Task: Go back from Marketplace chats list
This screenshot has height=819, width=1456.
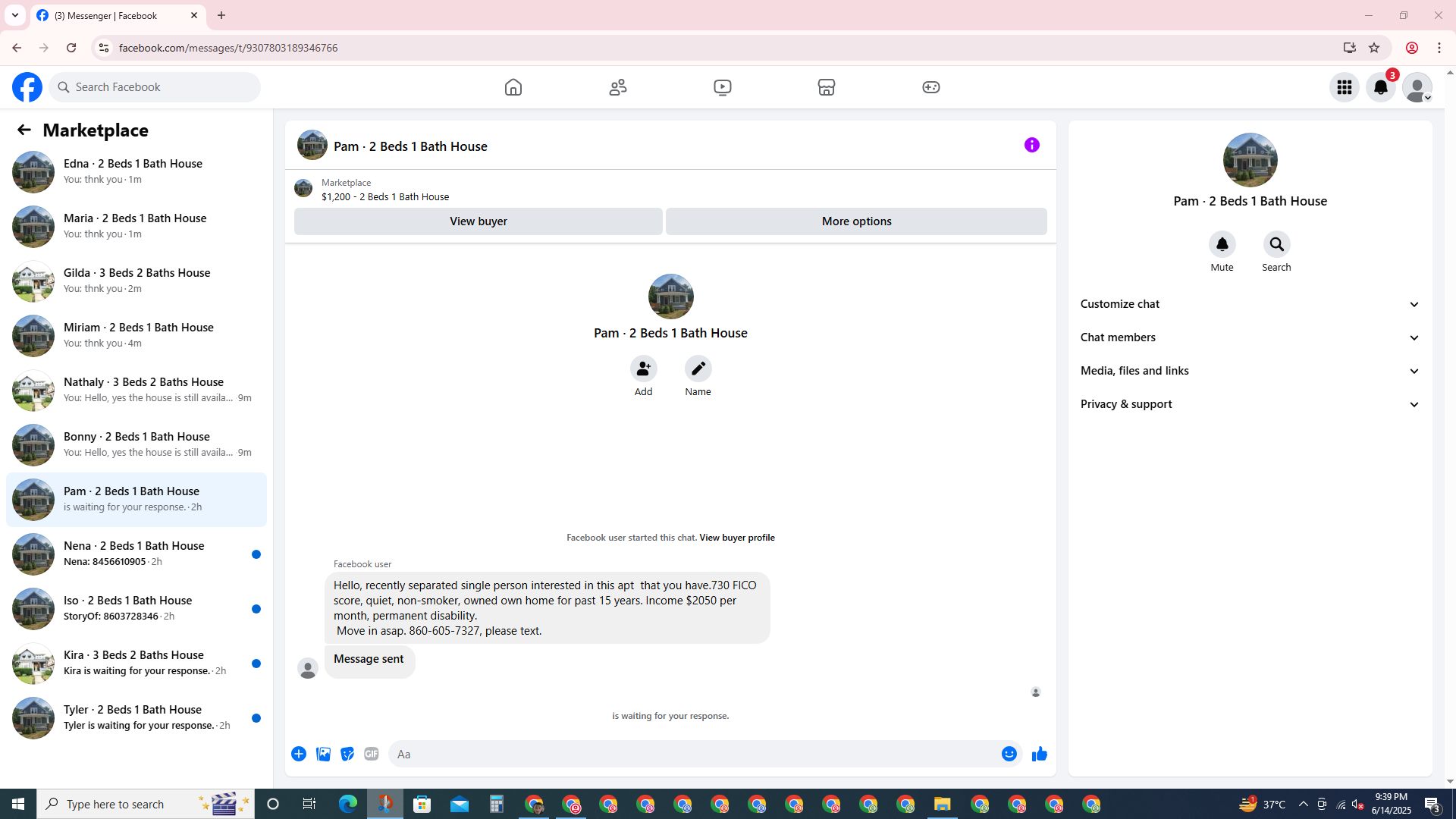Action: tap(24, 130)
